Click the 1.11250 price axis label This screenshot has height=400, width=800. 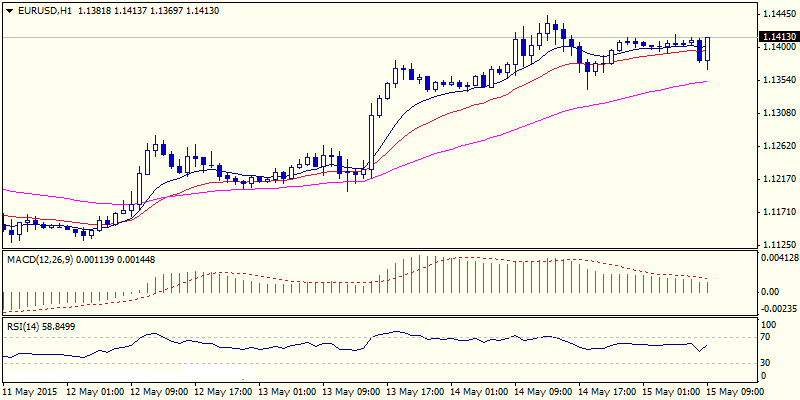(x=777, y=245)
